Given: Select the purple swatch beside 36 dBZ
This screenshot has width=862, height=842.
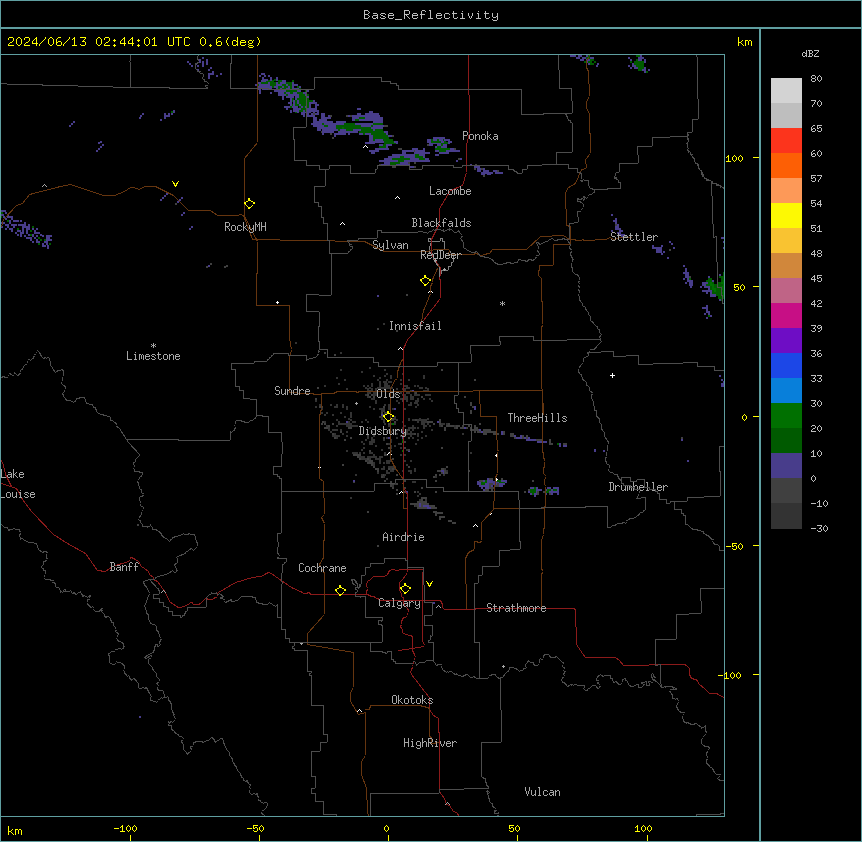Looking at the screenshot, I should (786, 341).
